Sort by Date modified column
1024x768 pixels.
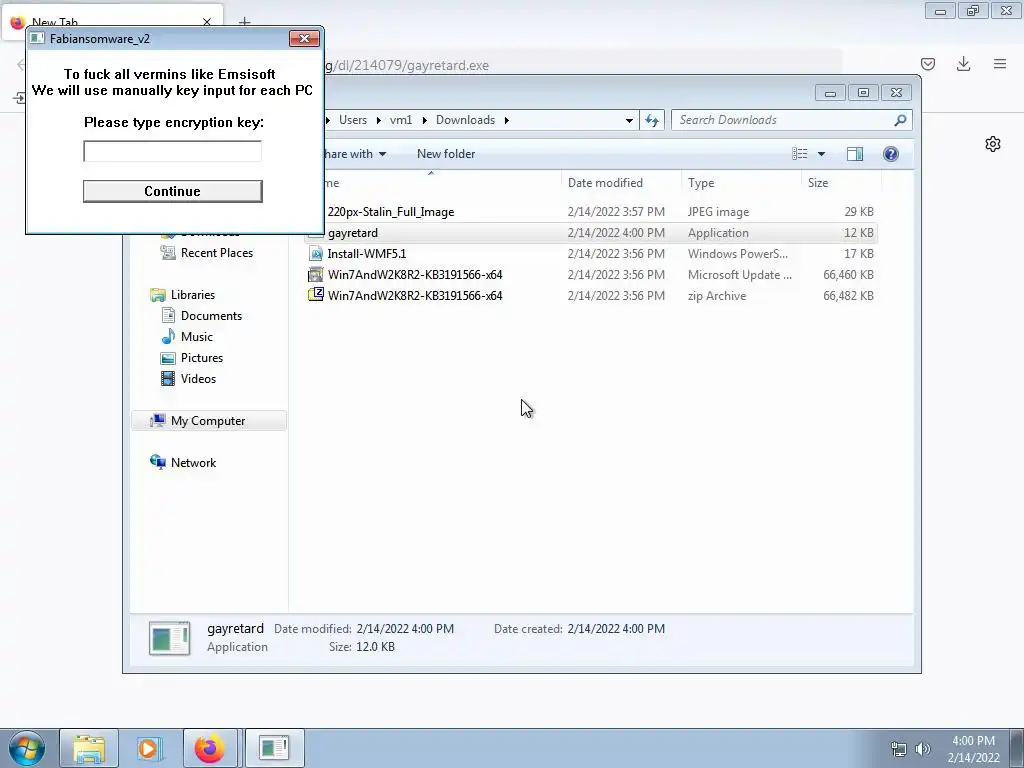tap(605, 183)
